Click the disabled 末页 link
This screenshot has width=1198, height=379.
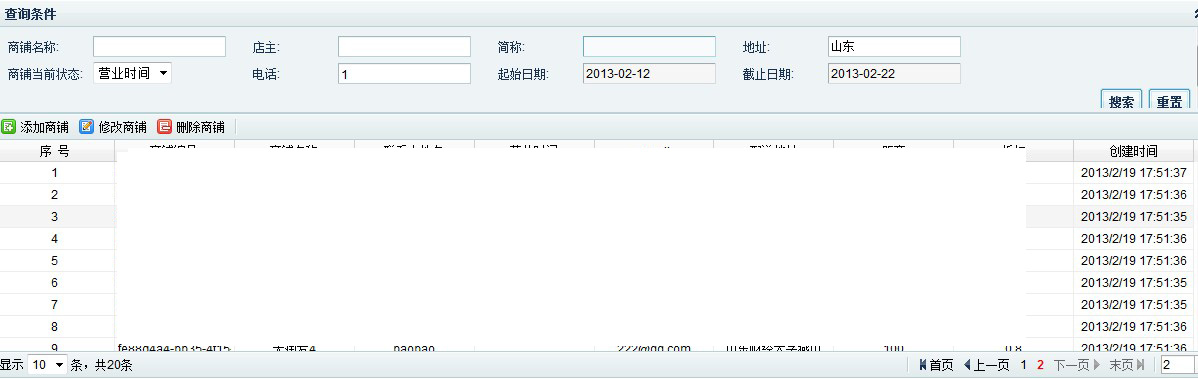click(x=1122, y=365)
